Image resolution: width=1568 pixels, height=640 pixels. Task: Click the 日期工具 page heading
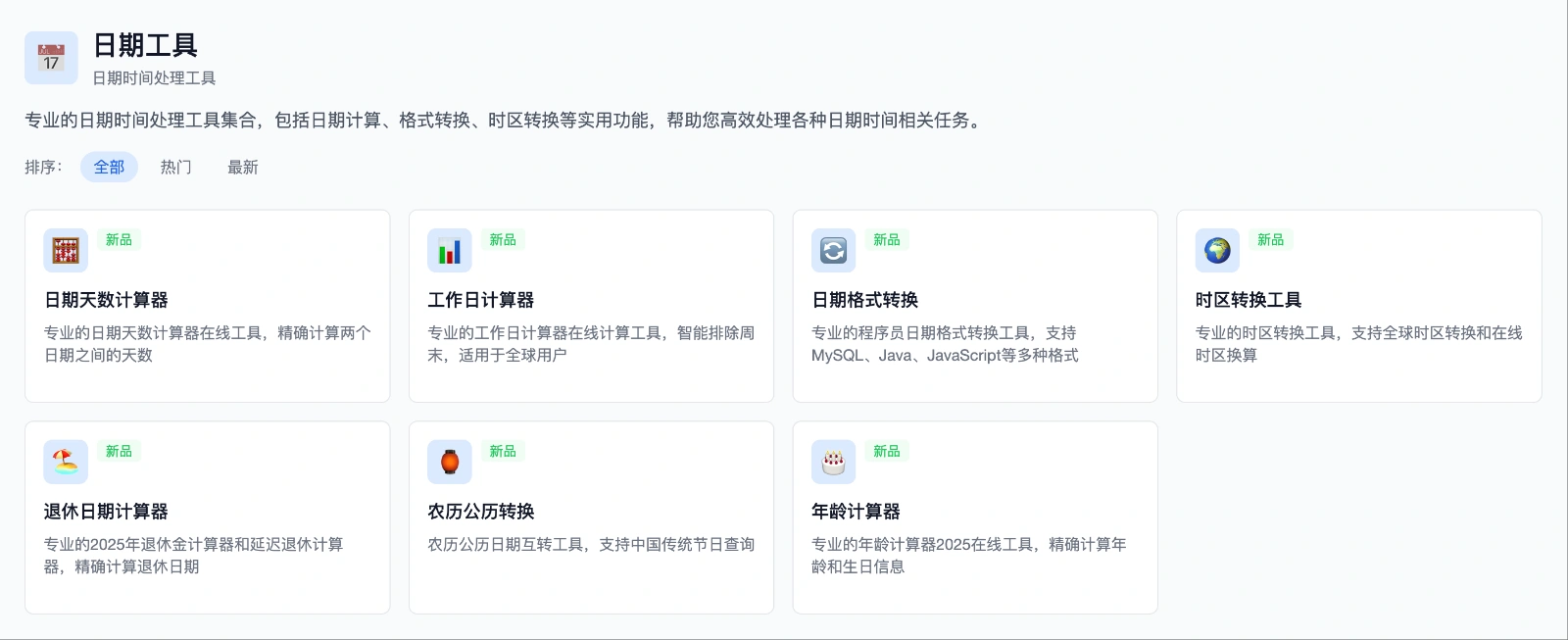pyautogui.click(x=145, y=45)
